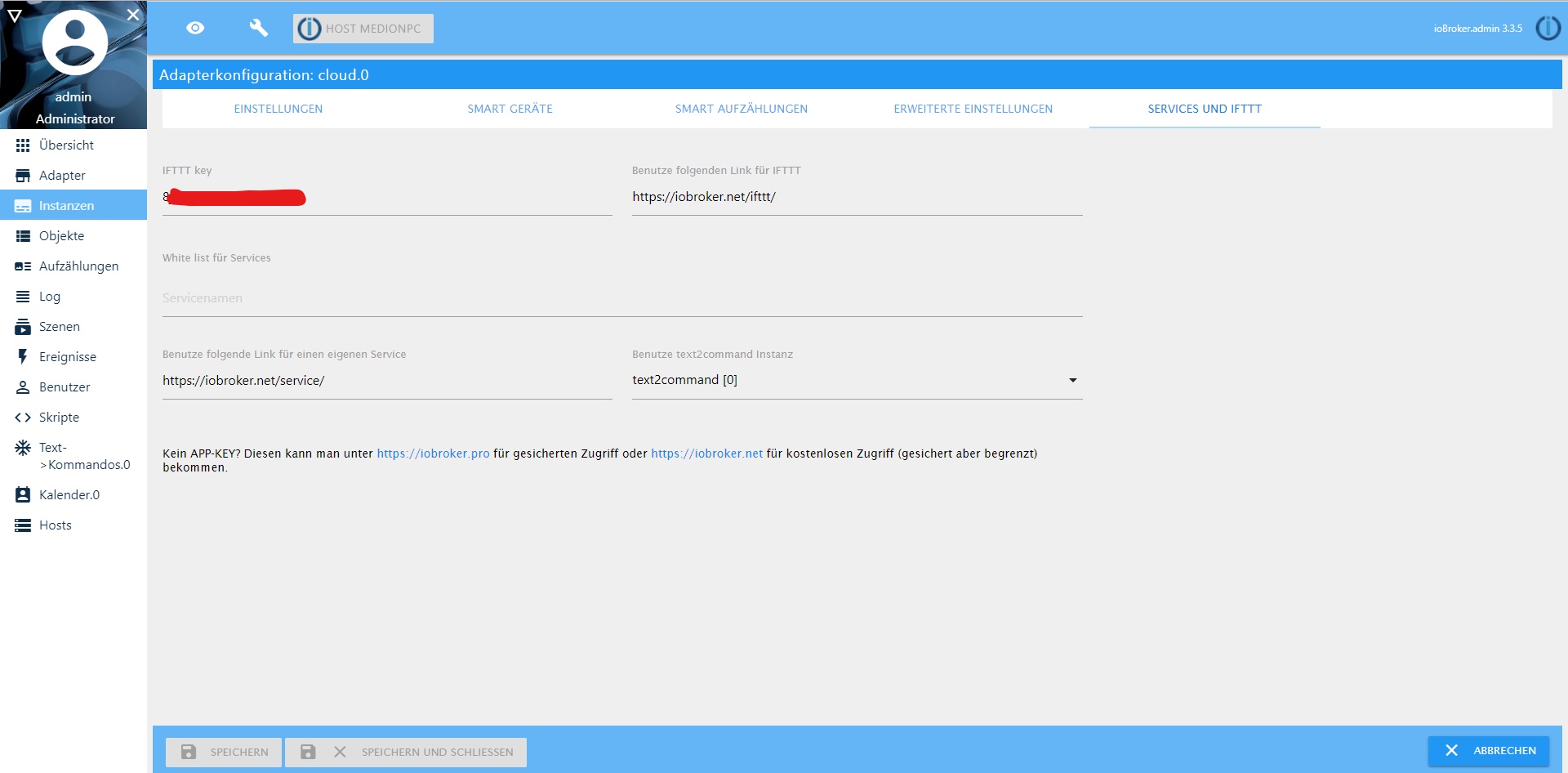Open Hosts in the sidebar menu
Image resolution: width=1568 pixels, height=773 pixels.
(x=73, y=525)
